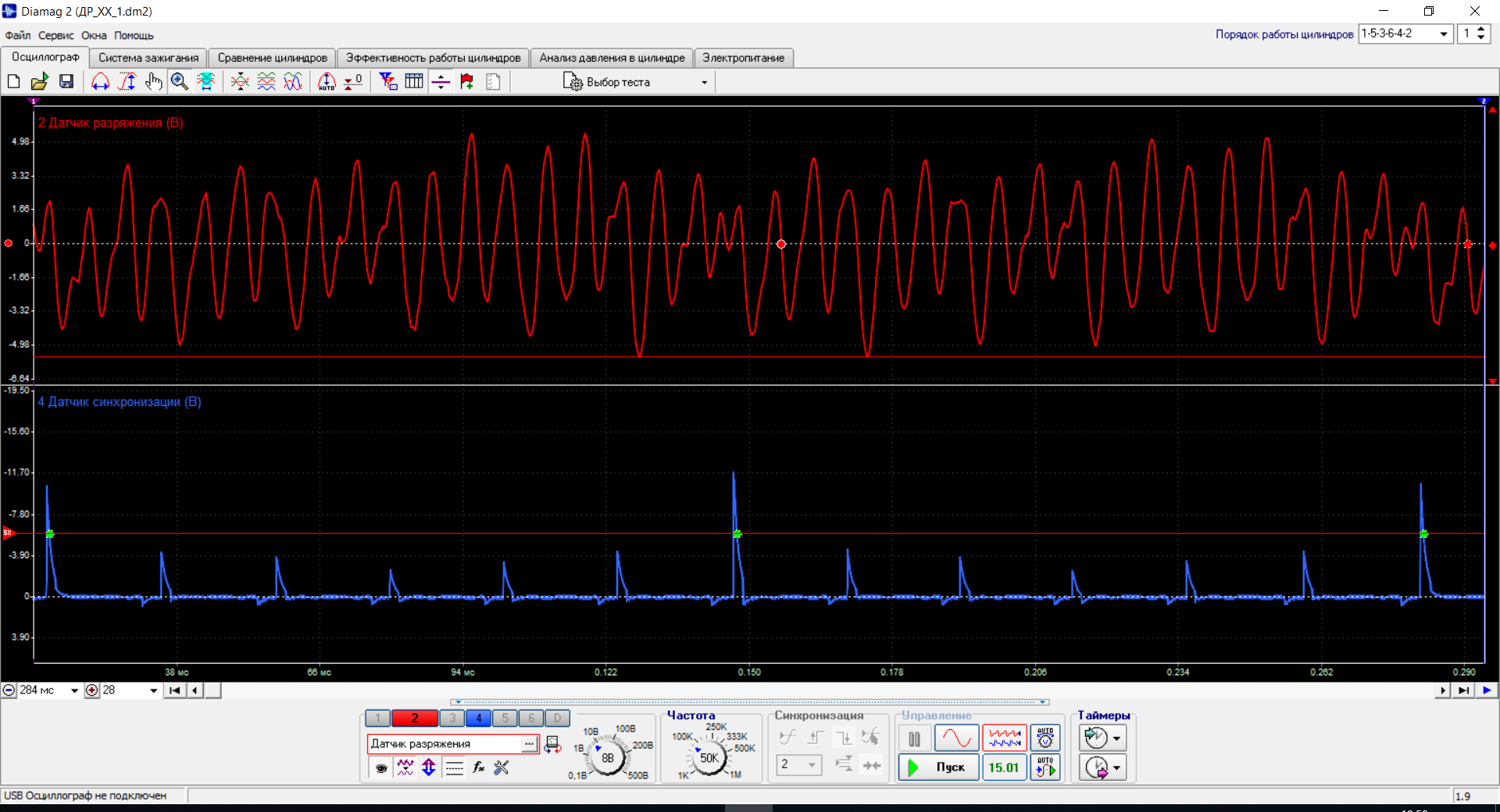This screenshot has width=1500, height=812.
Task: Toggle the grid columns icon
Action: (414, 81)
